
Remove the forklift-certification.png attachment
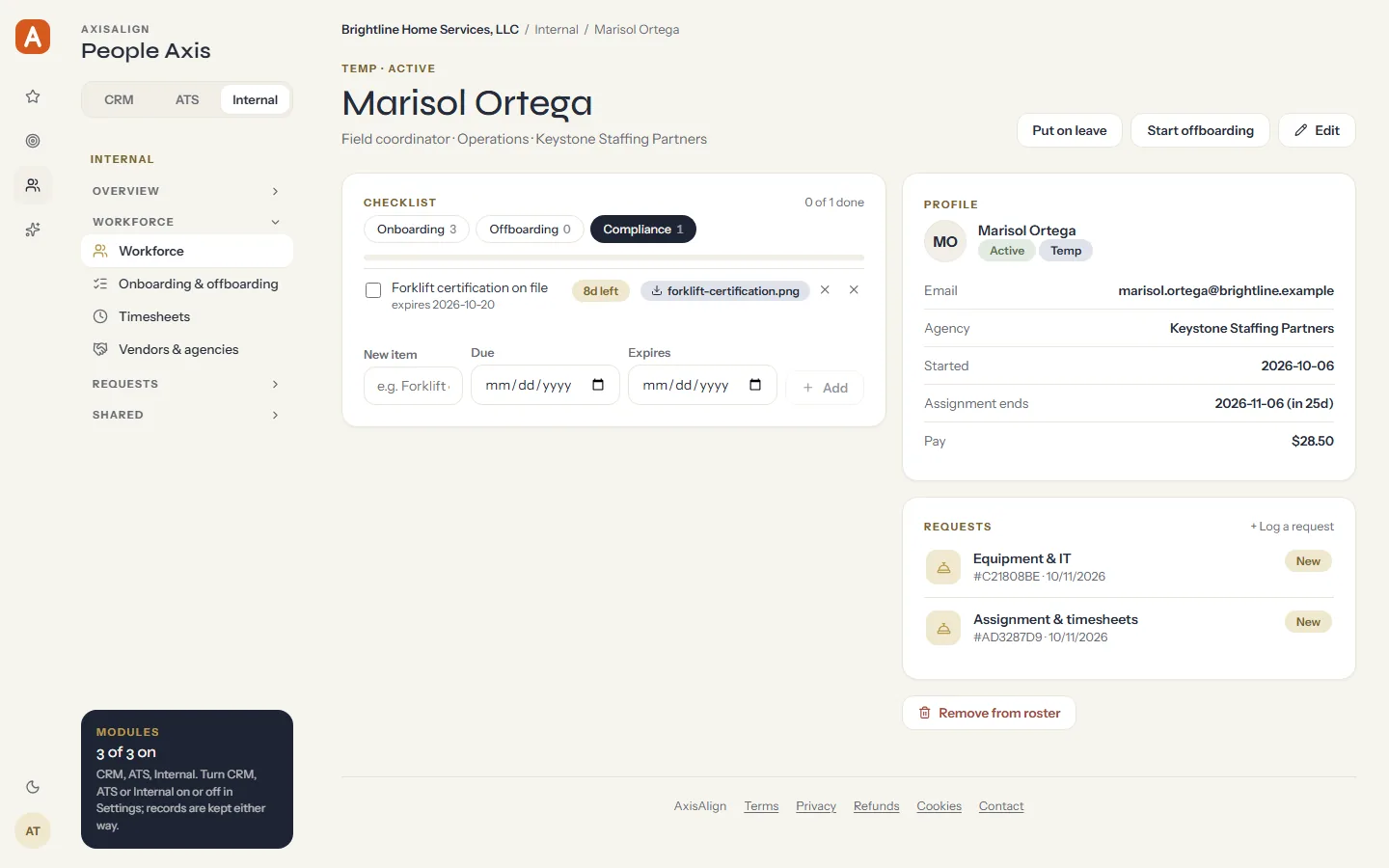pos(825,289)
